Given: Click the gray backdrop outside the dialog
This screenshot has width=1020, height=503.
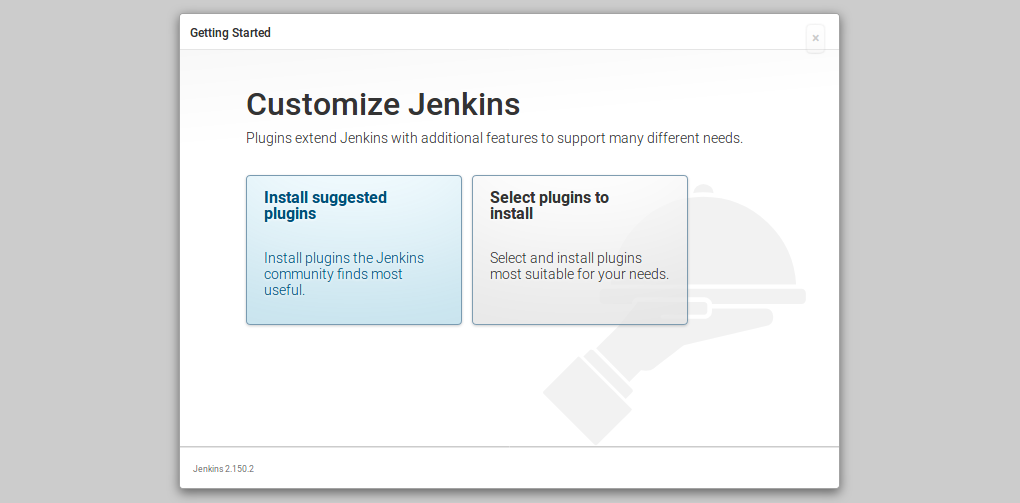Looking at the screenshot, I should click(90, 251).
